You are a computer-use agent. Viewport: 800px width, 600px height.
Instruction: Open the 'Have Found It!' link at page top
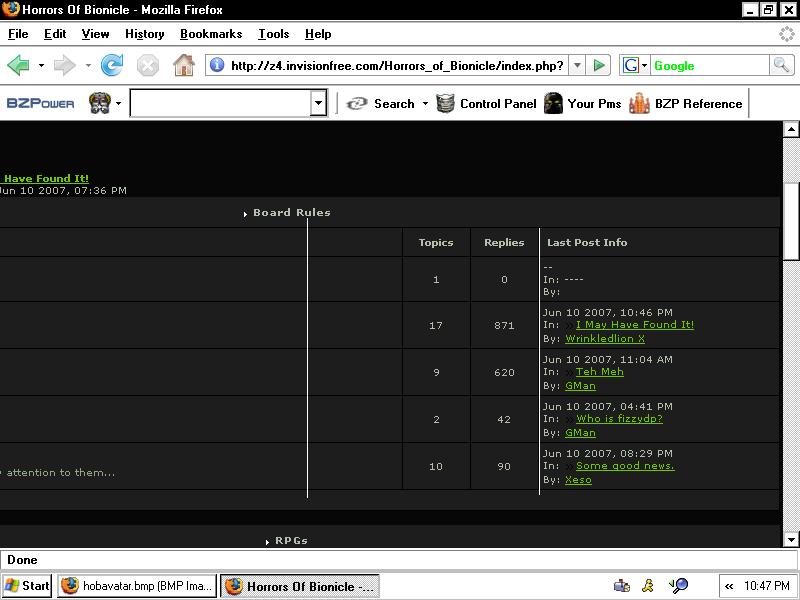[x=44, y=179]
